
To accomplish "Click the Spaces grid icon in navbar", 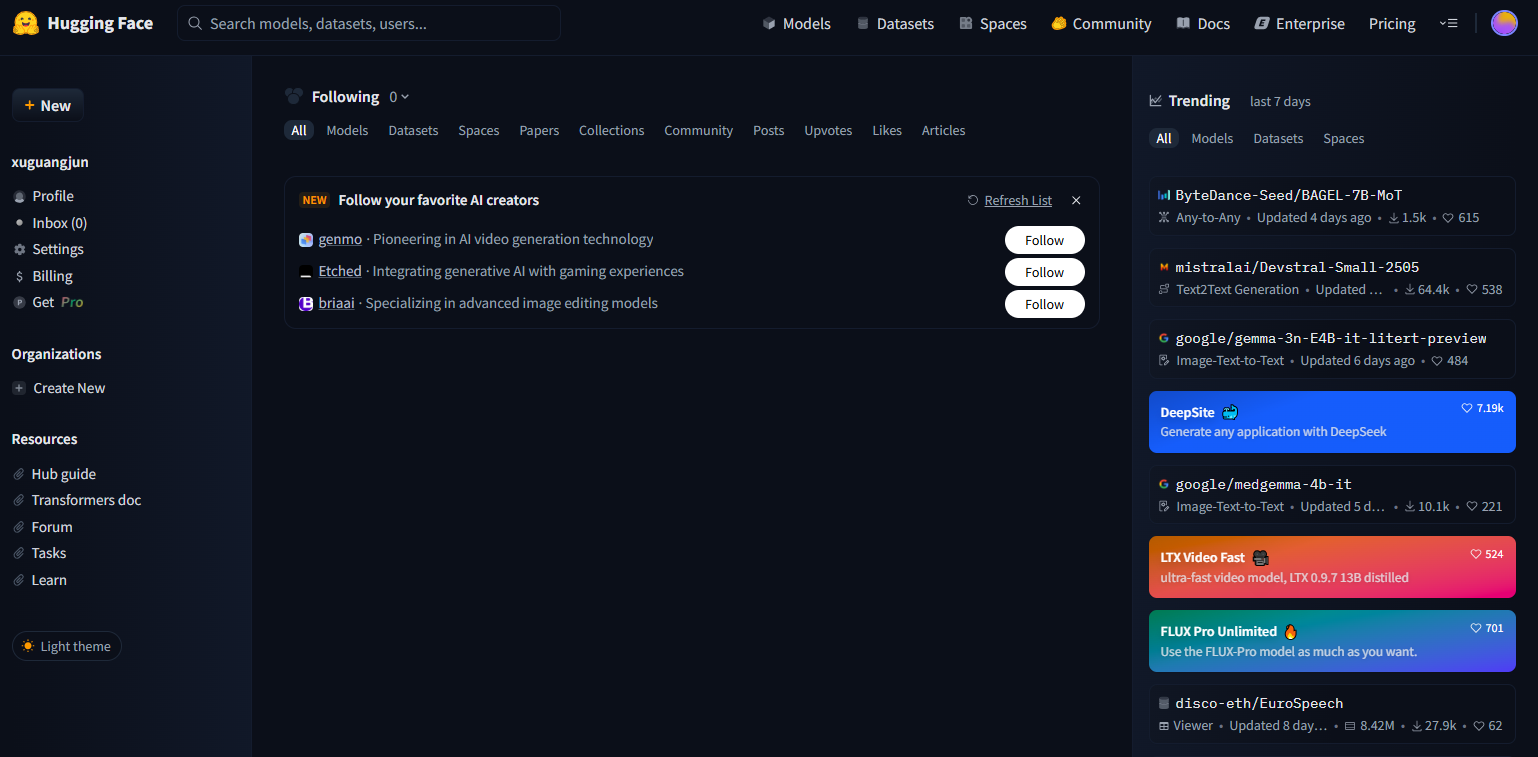I will click(965, 23).
